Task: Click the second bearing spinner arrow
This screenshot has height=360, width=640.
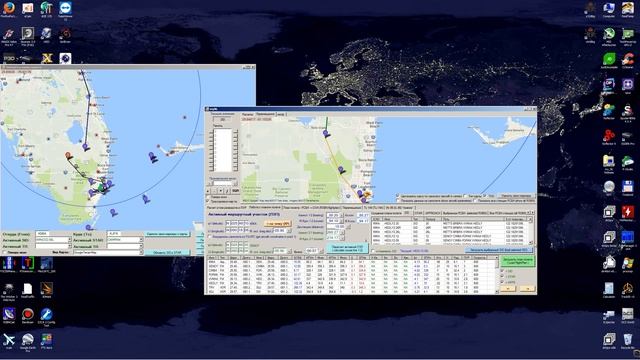Action: [x=341, y=221]
